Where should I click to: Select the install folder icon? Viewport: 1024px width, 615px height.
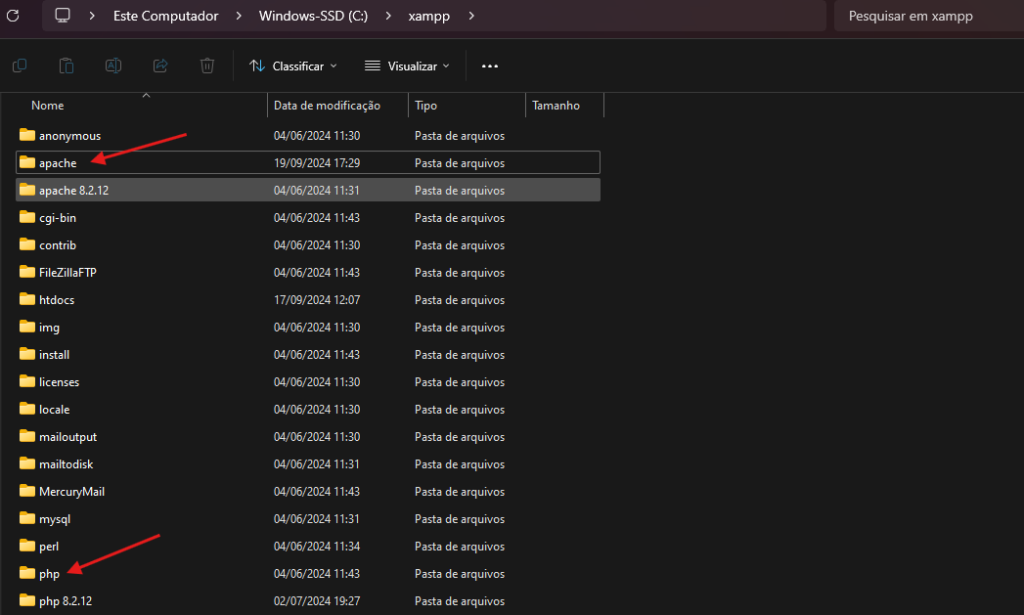[x=27, y=354]
